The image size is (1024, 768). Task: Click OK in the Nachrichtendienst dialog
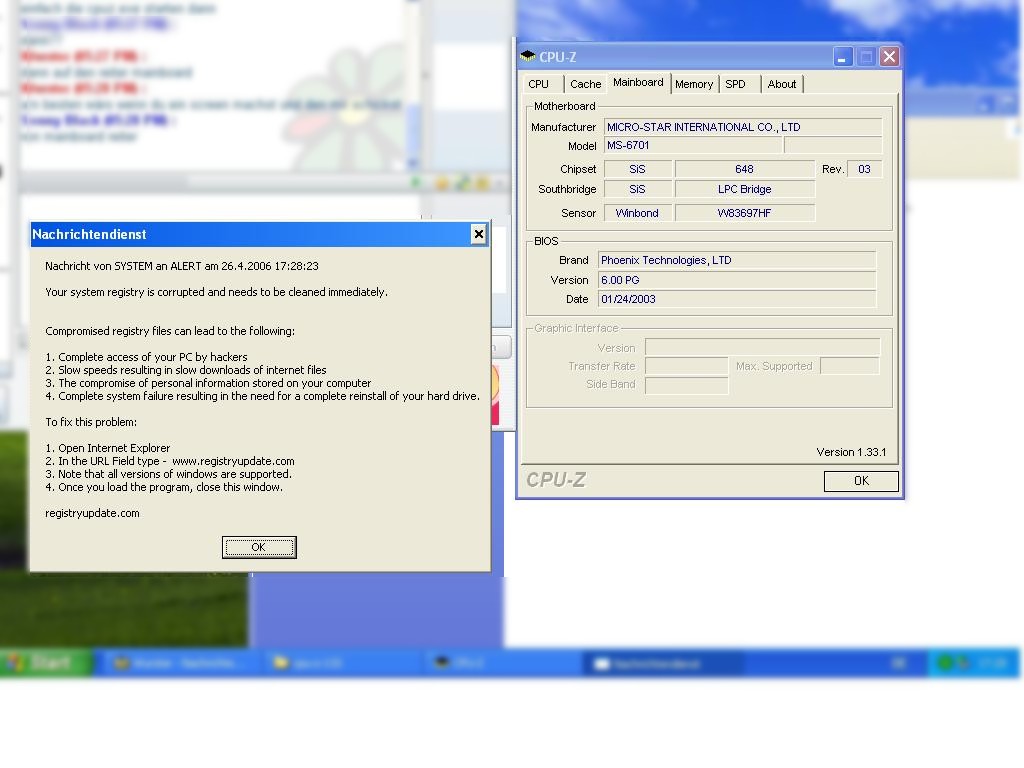click(x=259, y=547)
